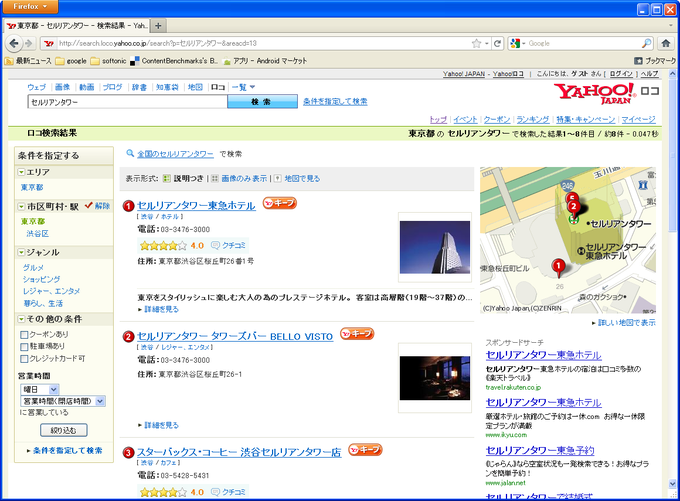Image resolution: width=680 pixels, height=501 pixels.
Task: Collapse the その他の条件 section
Action: coord(21,319)
